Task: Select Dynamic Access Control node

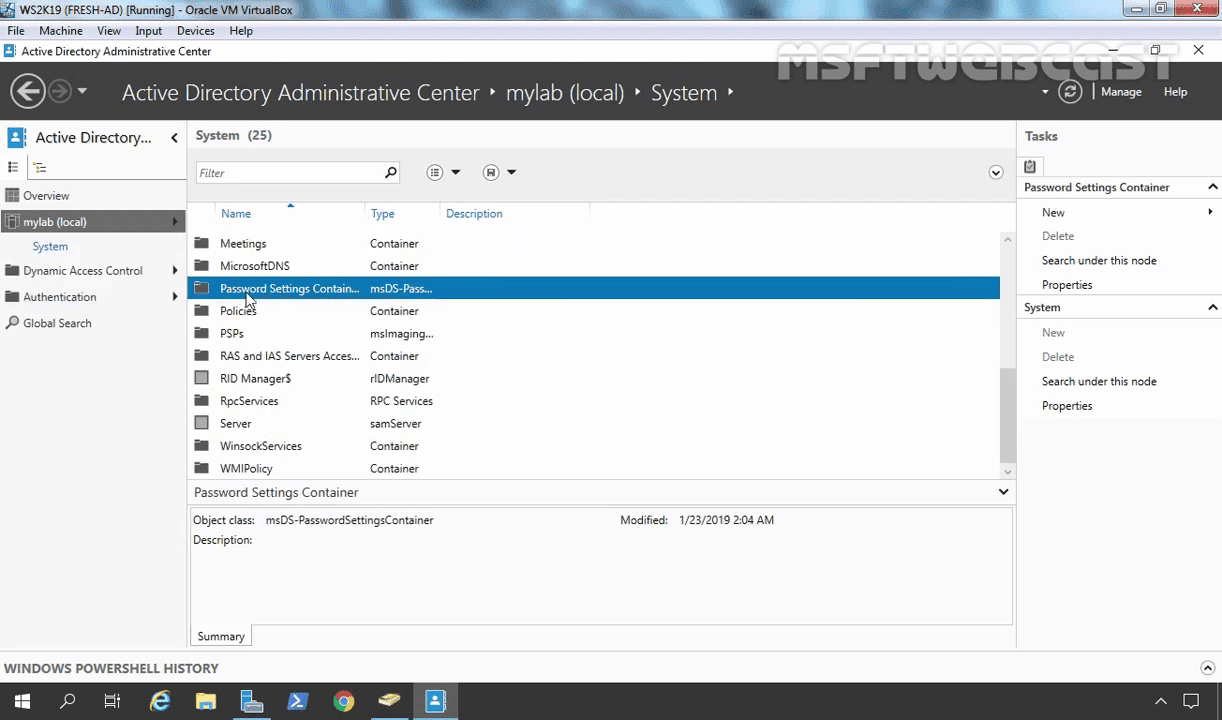Action: click(x=83, y=271)
